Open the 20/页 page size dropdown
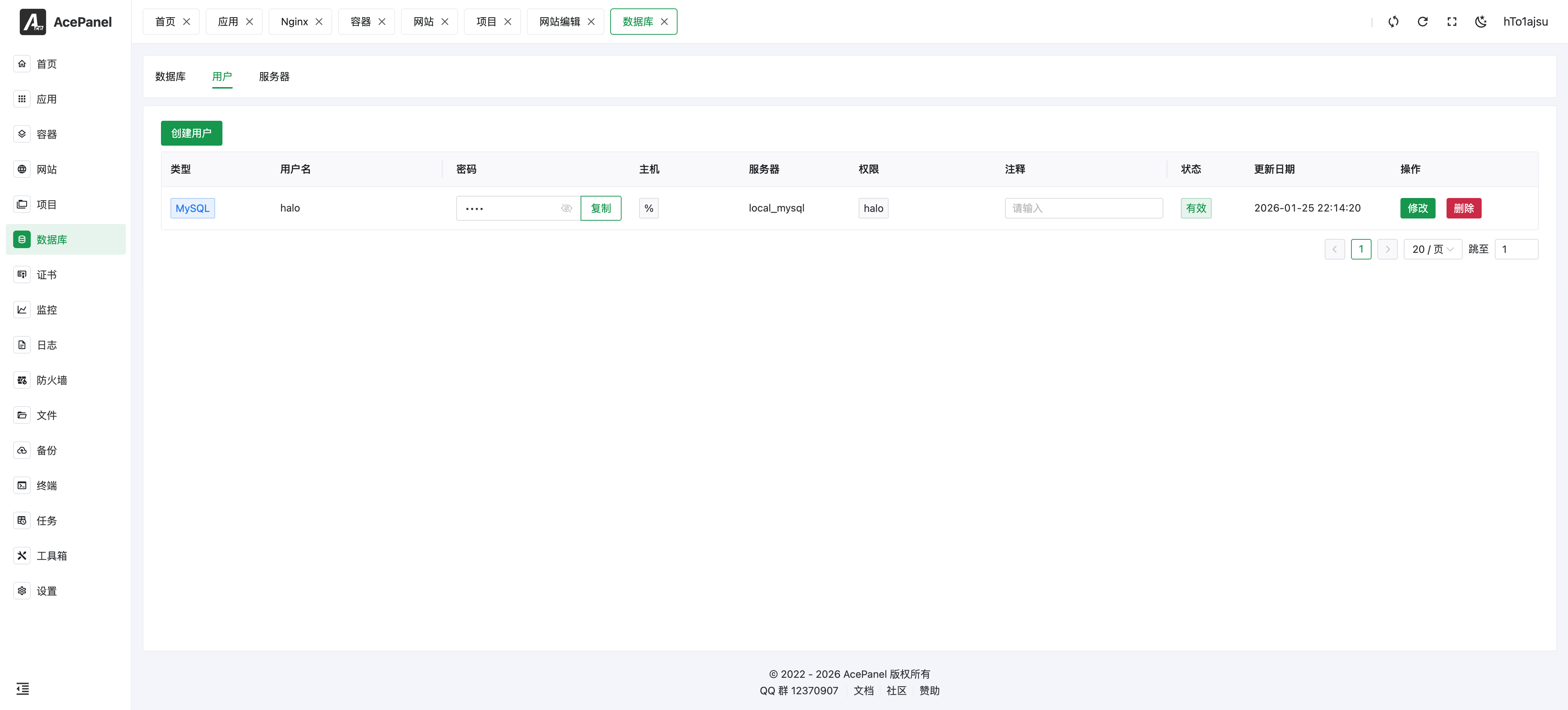1568x710 pixels. coord(1432,249)
